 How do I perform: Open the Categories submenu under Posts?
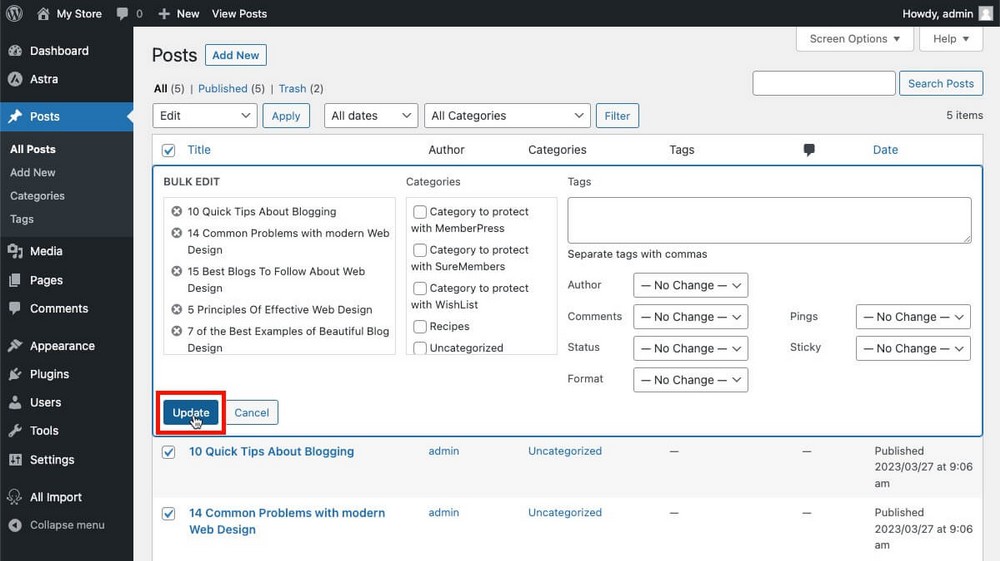37,196
